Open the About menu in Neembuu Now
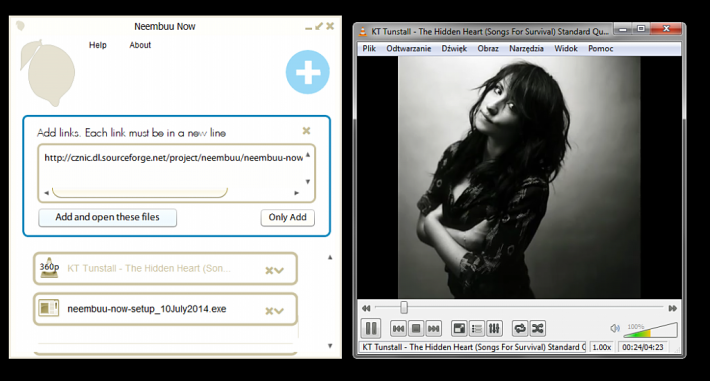Viewport: 710px width, 381px height. tap(140, 45)
